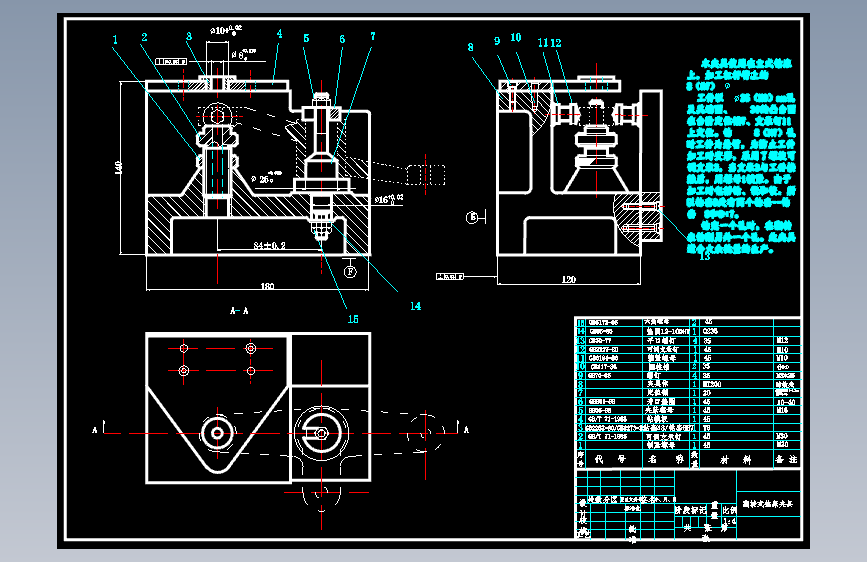This screenshot has height=562, width=867.
Task: Select the ø16 diameter dimension text
Action: coord(389,199)
